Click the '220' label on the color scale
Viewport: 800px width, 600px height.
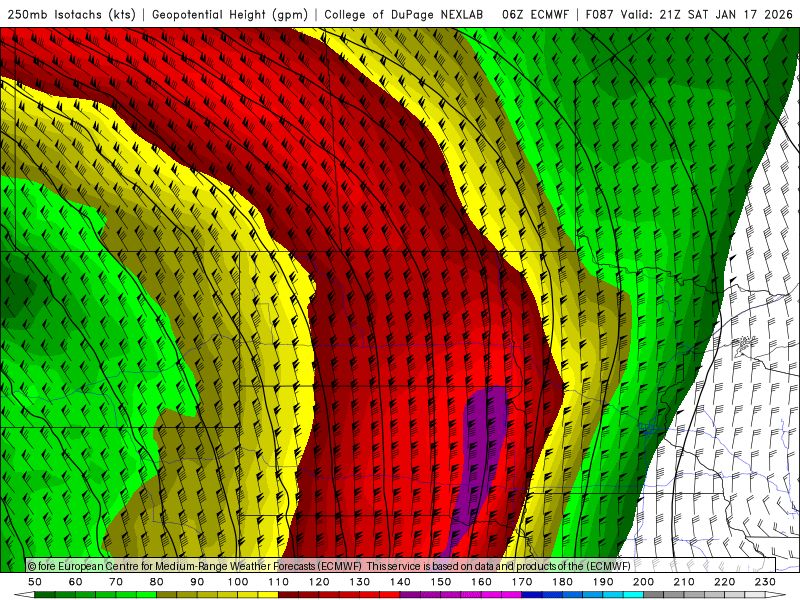click(724, 582)
